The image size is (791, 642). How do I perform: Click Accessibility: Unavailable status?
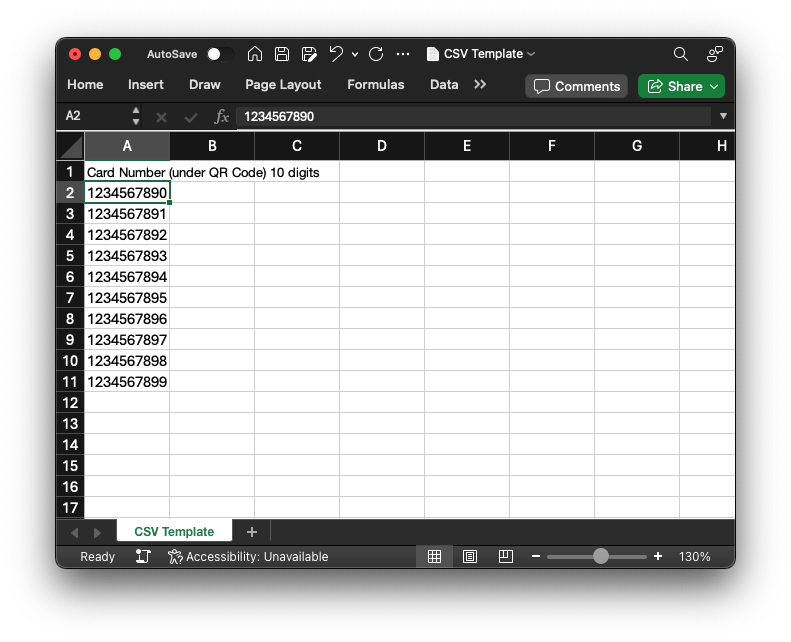pyautogui.click(x=248, y=557)
